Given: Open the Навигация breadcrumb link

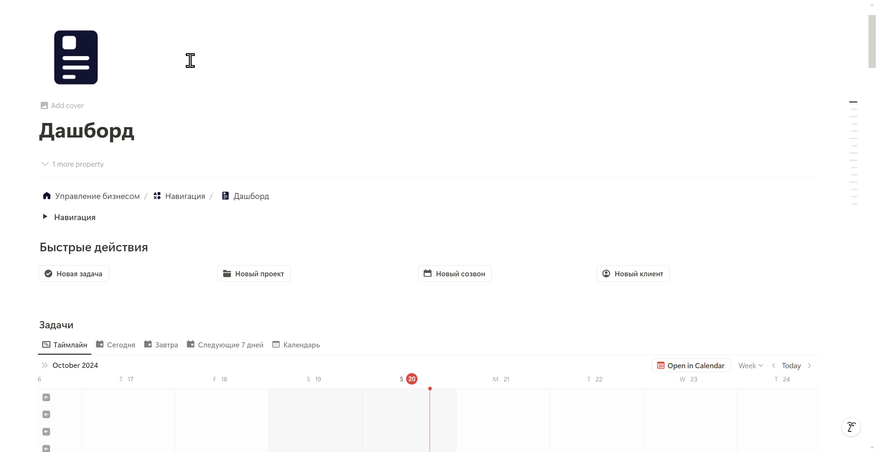Looking at the screenshot, I should coord(179,196).
